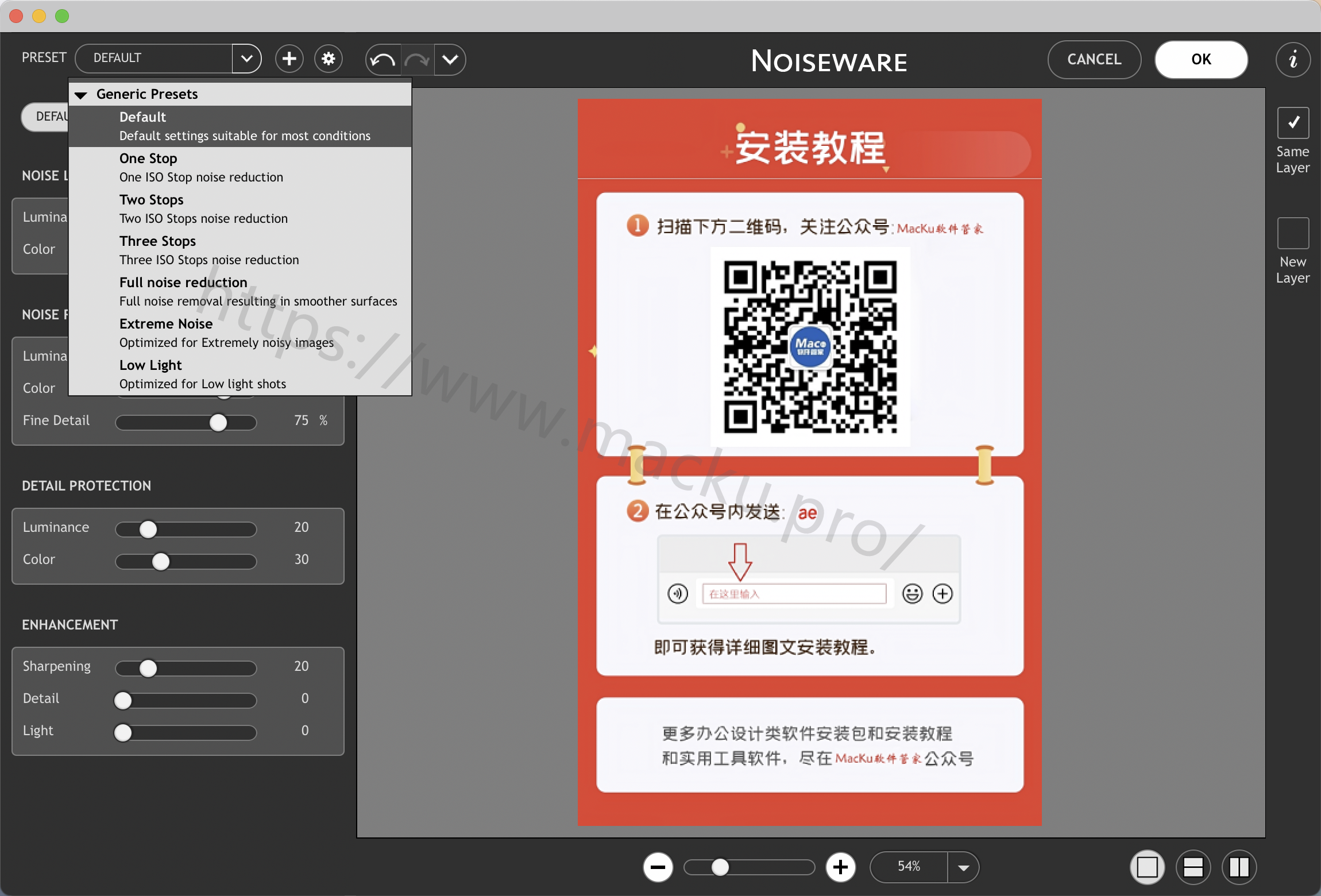Choose the Extreme Noise preset
This screenshot has width=1321, height=896.
point(240,333)
